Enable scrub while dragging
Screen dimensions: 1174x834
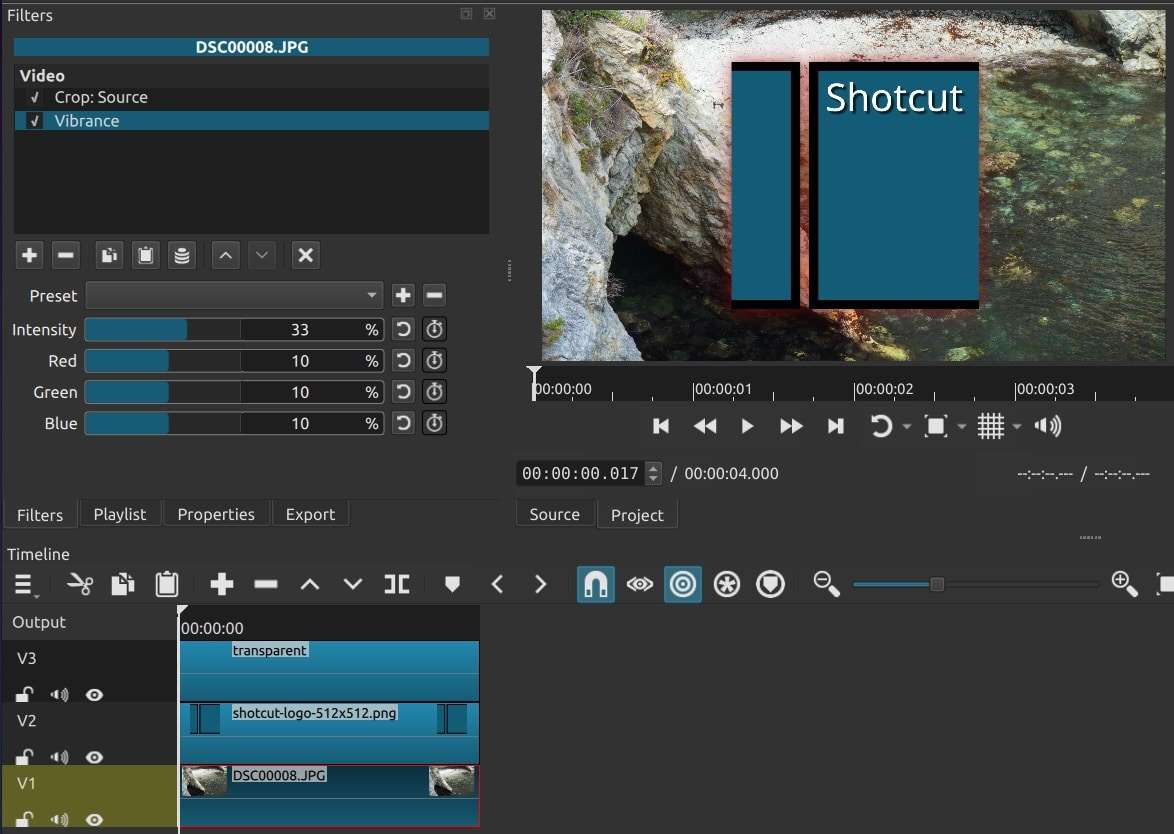point(639,584)
